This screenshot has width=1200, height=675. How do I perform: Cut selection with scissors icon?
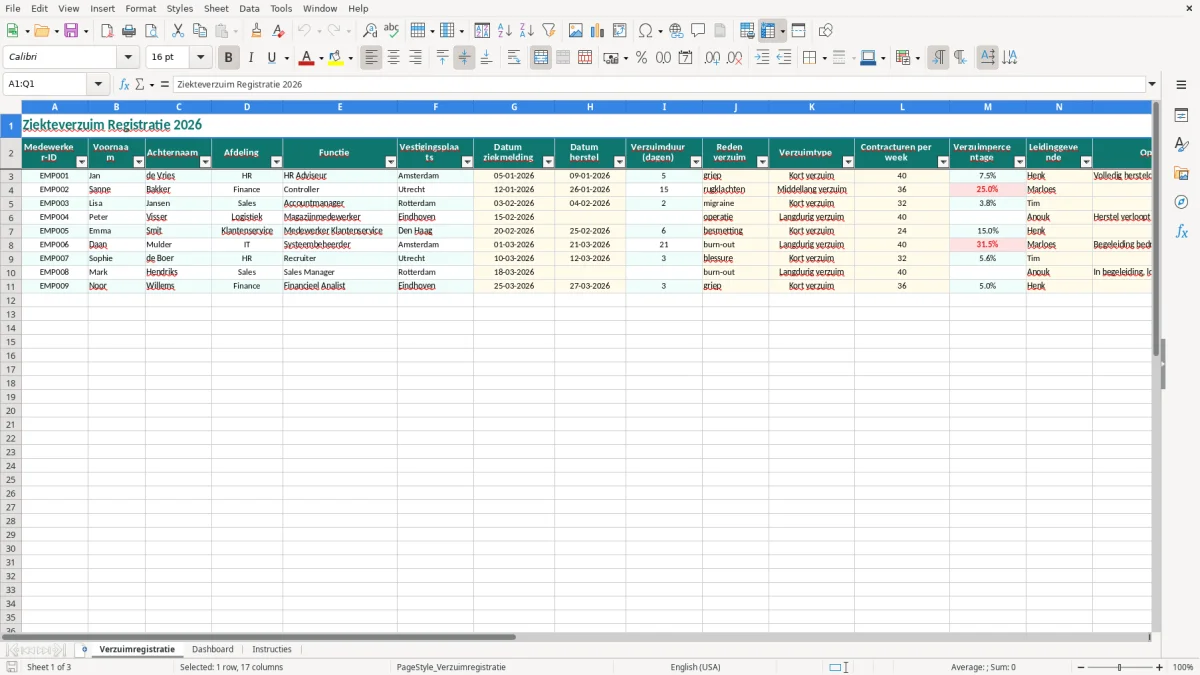pos(178,31)
